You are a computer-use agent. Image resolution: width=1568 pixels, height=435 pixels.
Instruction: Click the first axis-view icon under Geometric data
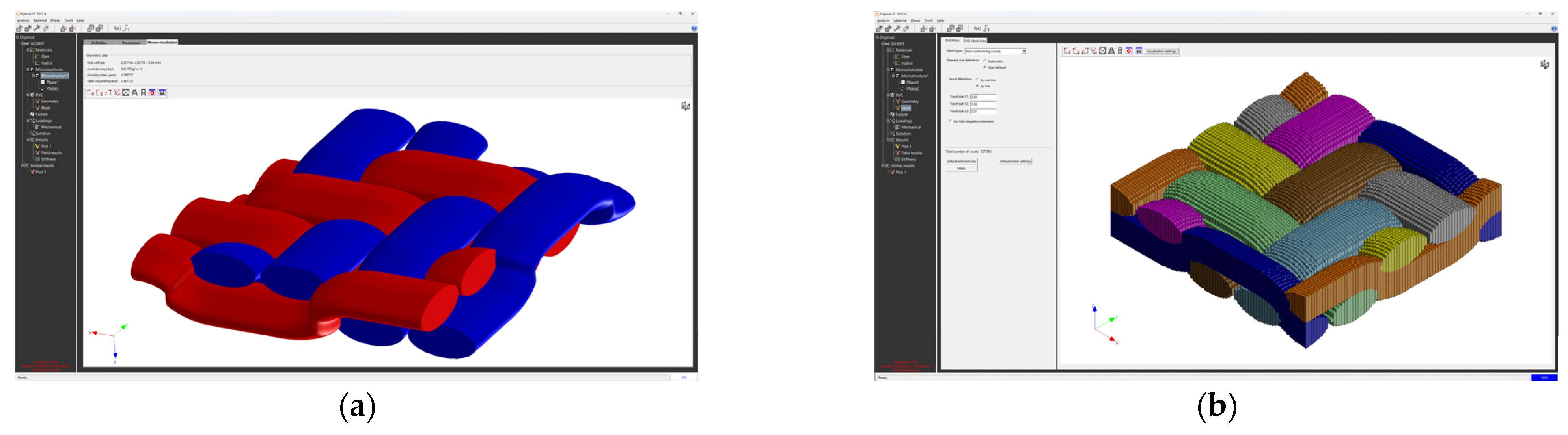pyautogui.click(x=90, y=93)
